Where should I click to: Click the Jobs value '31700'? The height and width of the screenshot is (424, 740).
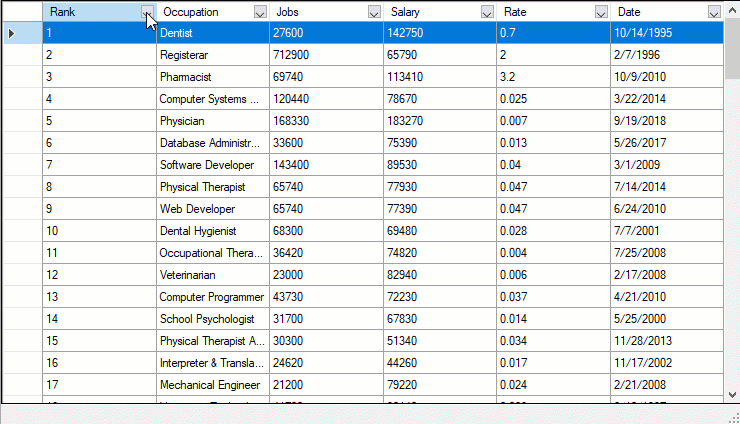tap(327, 319)
